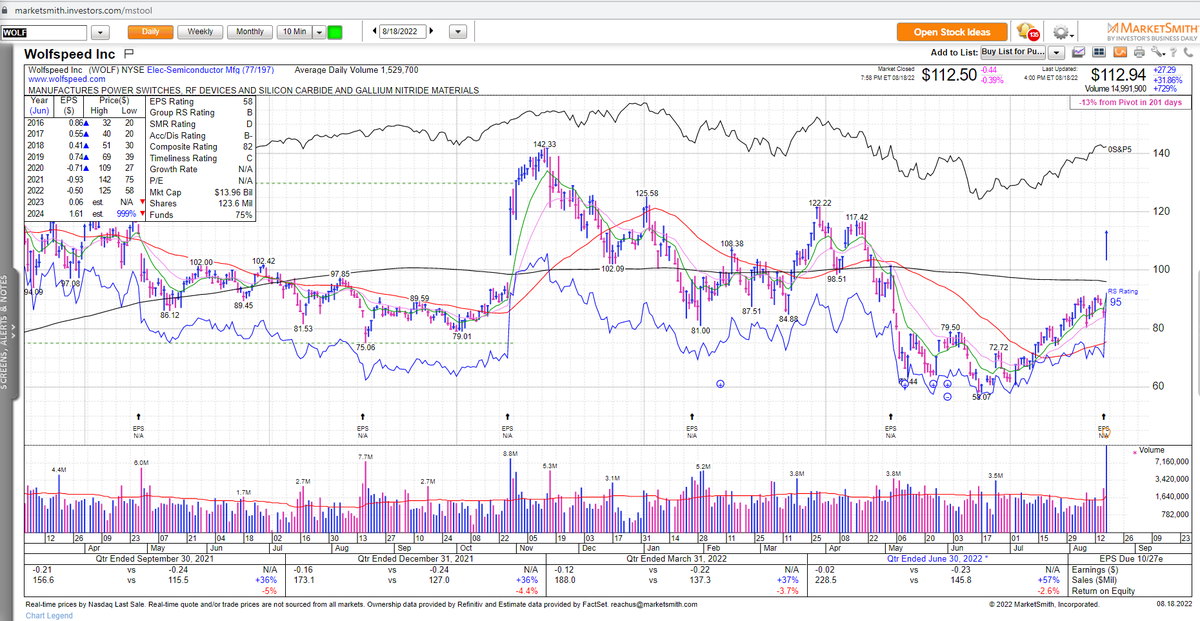Open help via the question mark icon
Image resolution: width=1200 pixels, height=621 pixels.
pyautogui.click(x=1173, y=52)
